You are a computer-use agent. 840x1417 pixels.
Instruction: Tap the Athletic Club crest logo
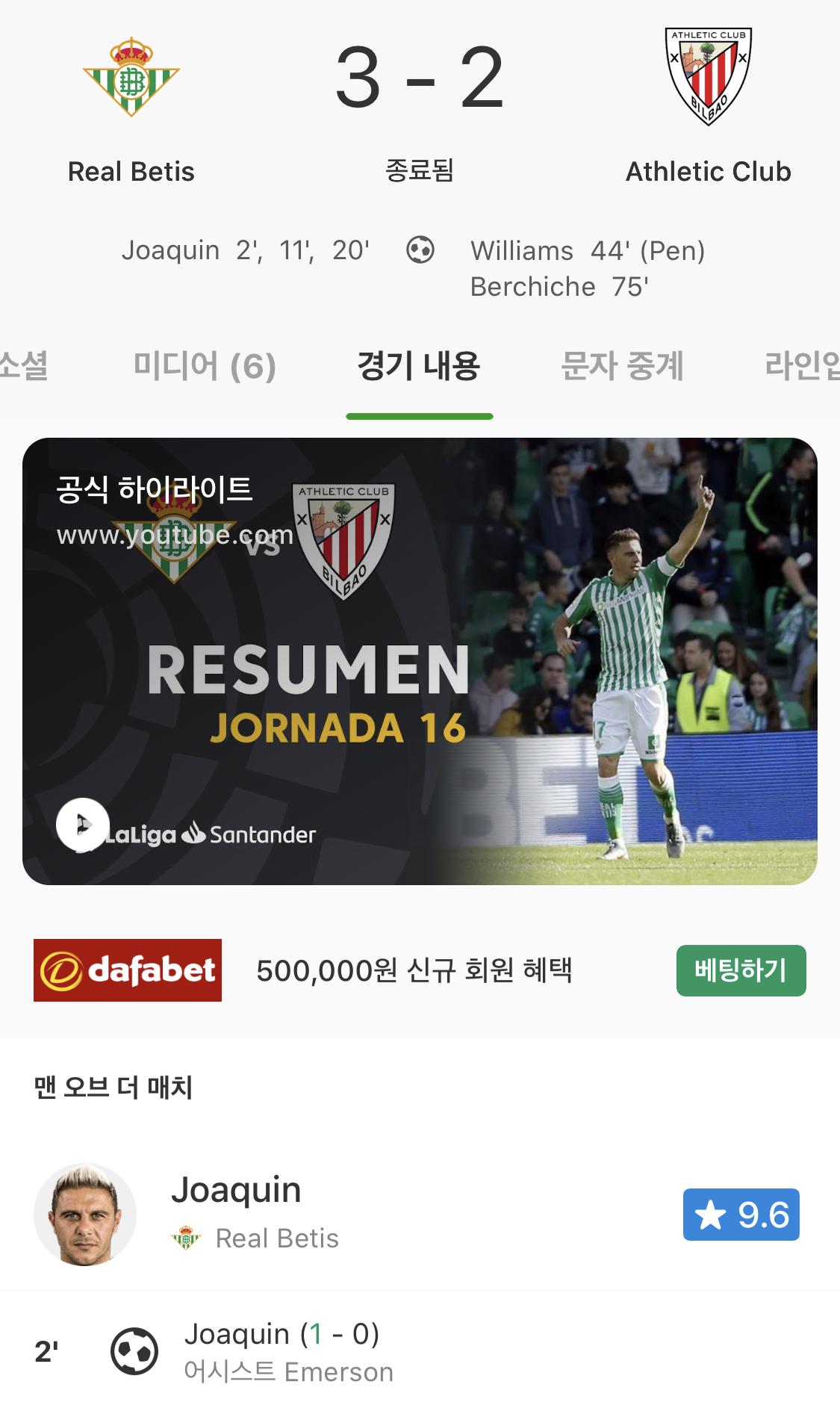(709, 77)
